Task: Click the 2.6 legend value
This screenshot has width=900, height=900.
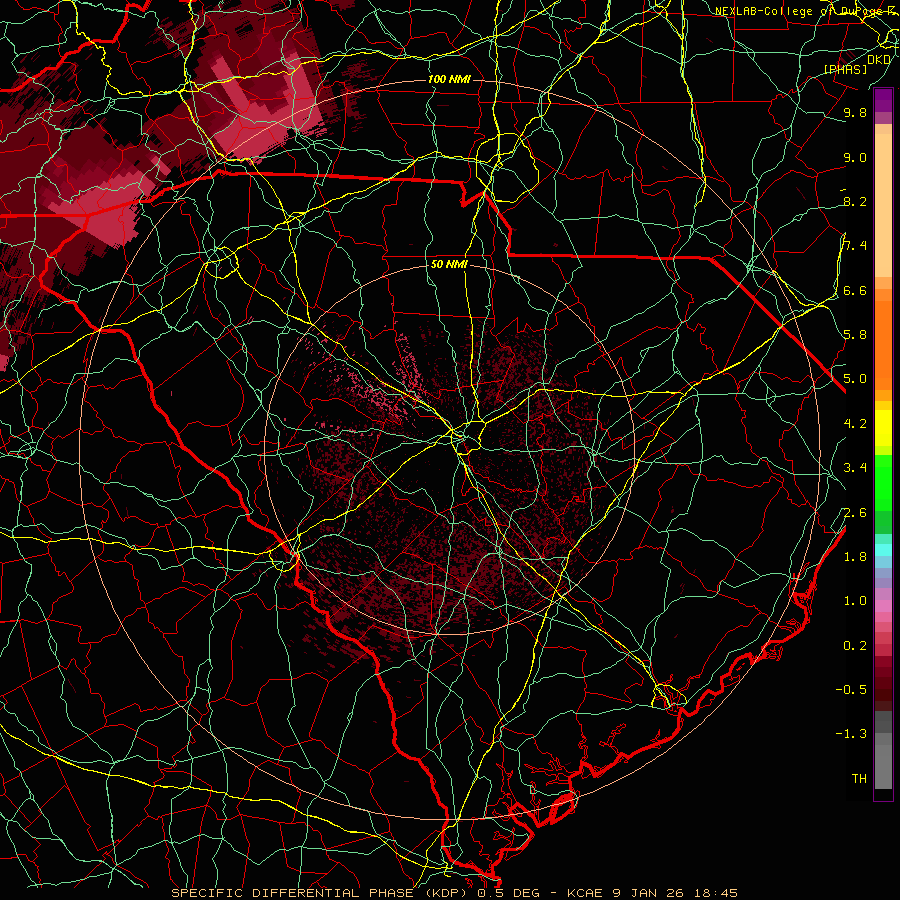Action: [x=855, y=512]
